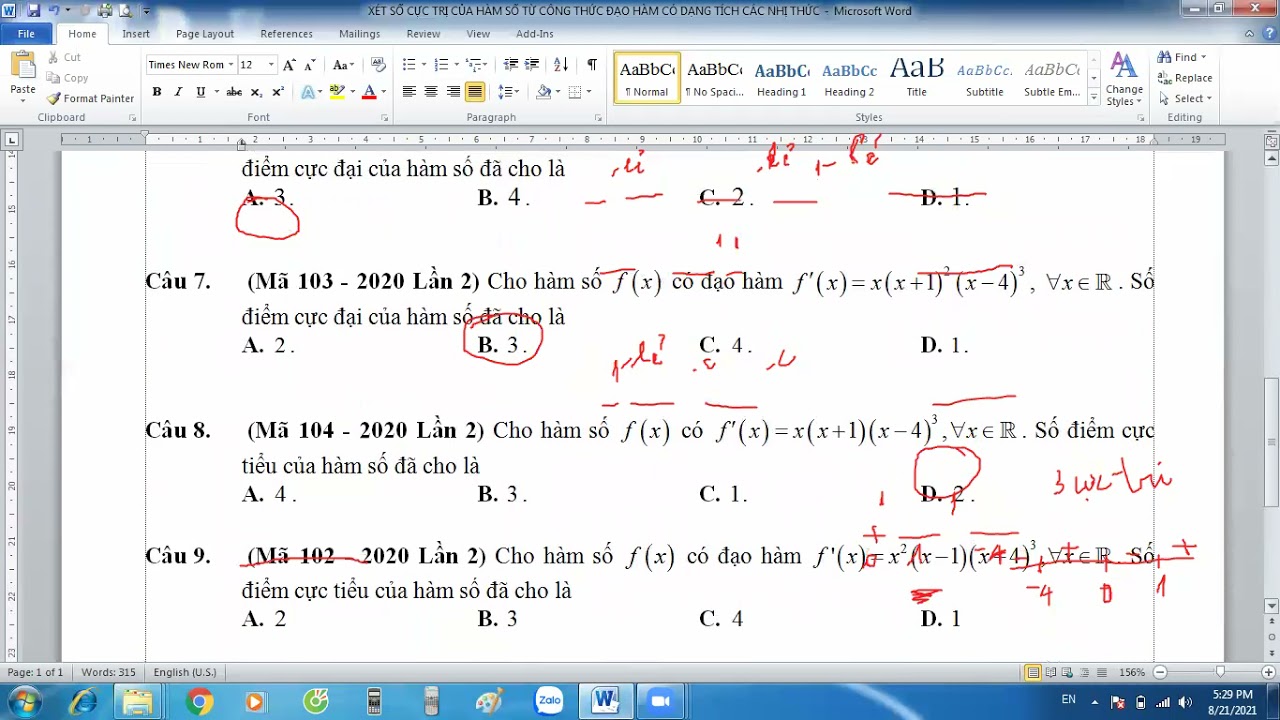Apply the red font color
This screenshot has width=1280, height=720.
369,92
